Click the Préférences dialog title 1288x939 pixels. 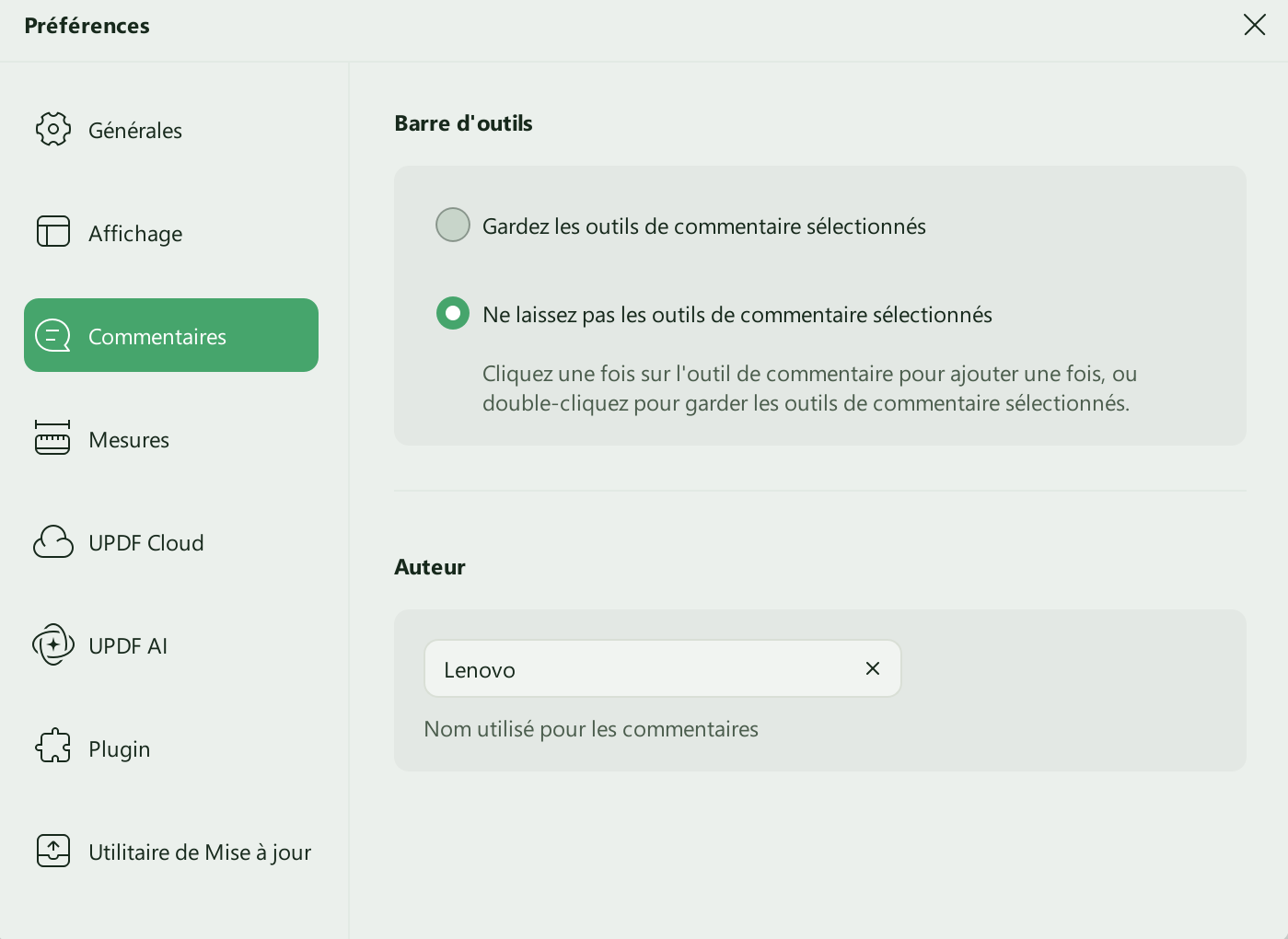pyautogui.click(x=87, y=26)
